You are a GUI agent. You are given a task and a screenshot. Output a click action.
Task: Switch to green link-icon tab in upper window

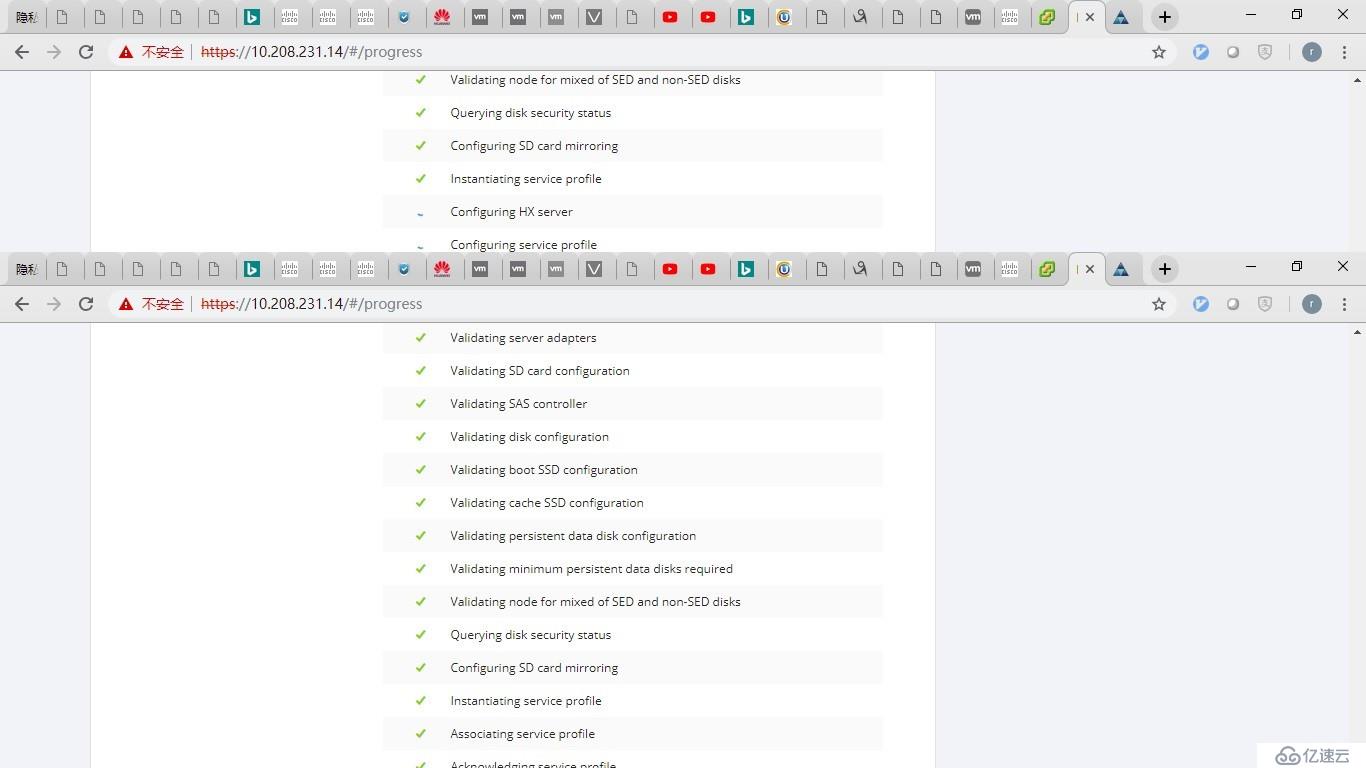[1047, 17]
